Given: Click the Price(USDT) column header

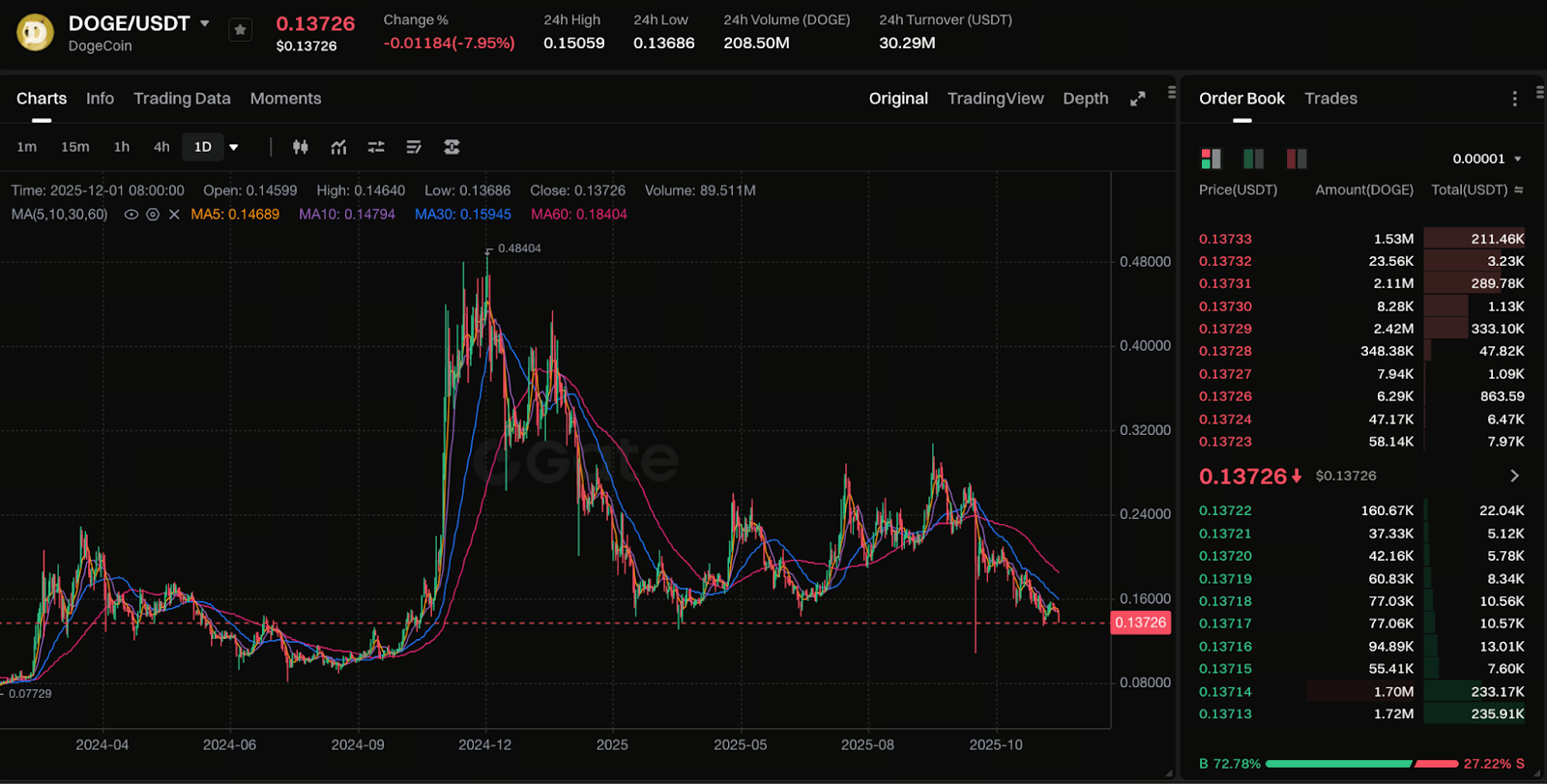Looking at the screenshot, I should [x=1238, y=189].
